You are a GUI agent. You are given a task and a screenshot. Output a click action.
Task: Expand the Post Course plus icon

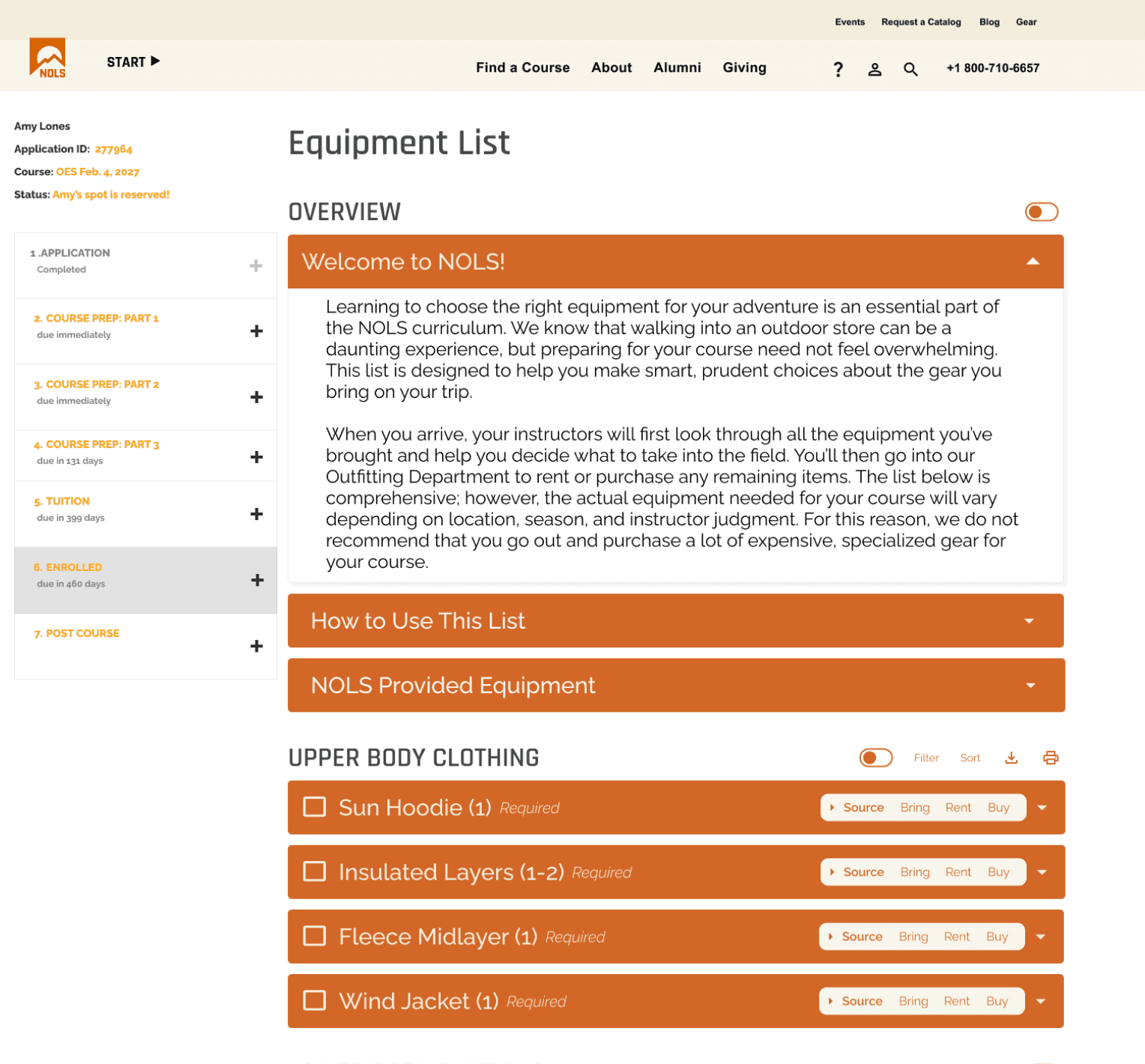point(256,646)
